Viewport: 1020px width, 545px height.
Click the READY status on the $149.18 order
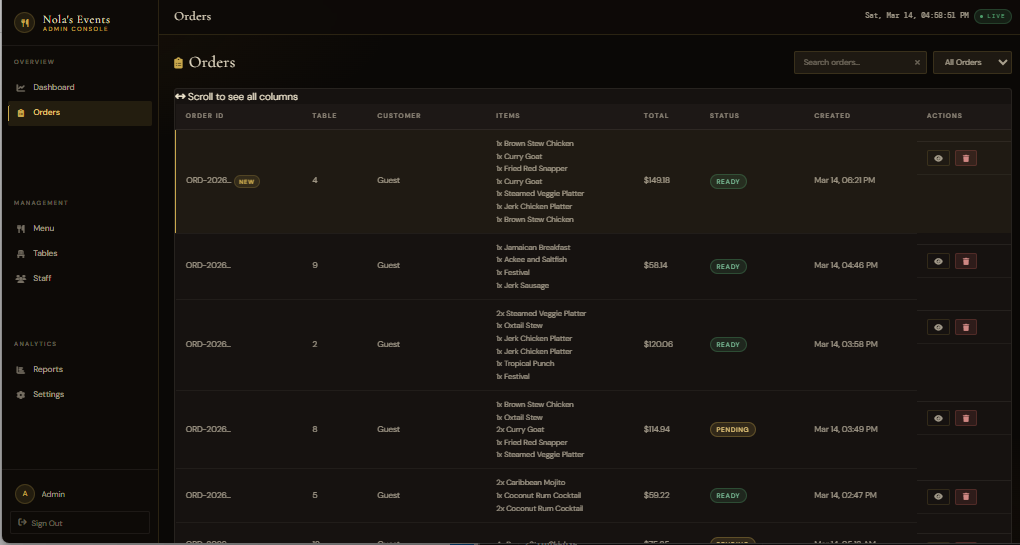[728, 181]
